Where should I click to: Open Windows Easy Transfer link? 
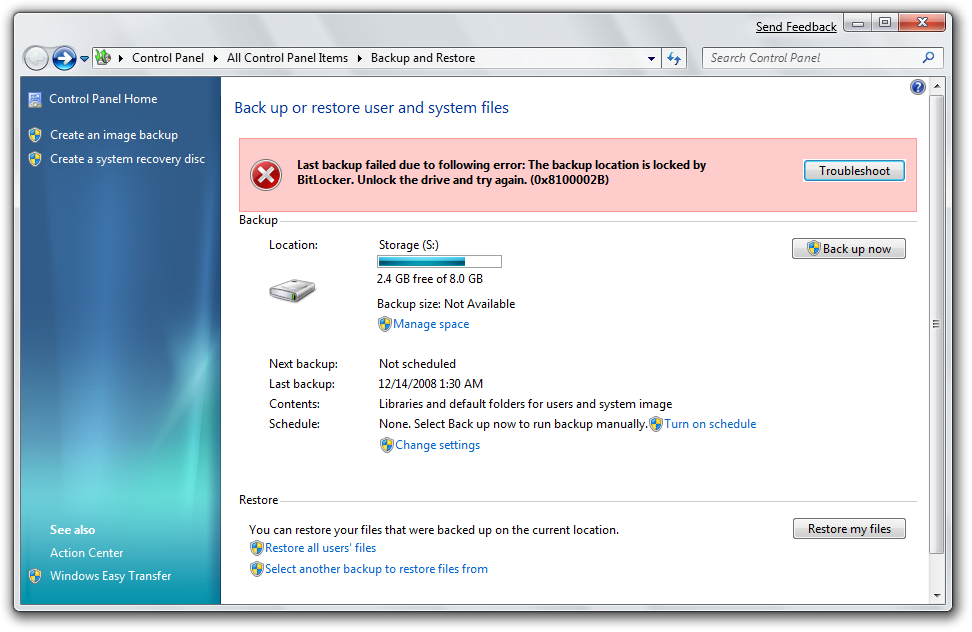[110, 576]
